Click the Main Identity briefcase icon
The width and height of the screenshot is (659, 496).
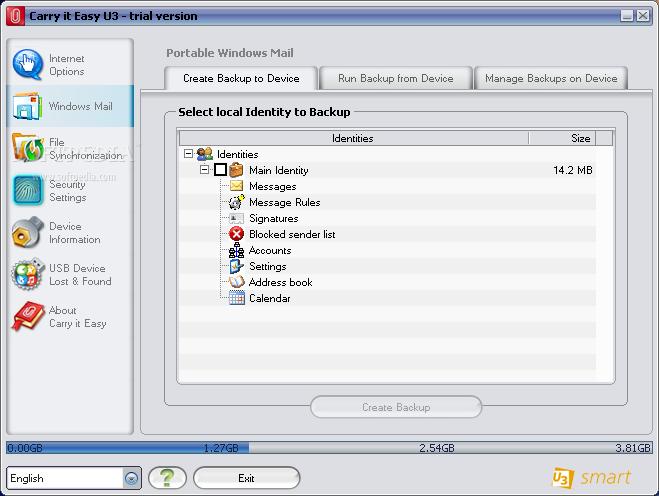point(236,170)
